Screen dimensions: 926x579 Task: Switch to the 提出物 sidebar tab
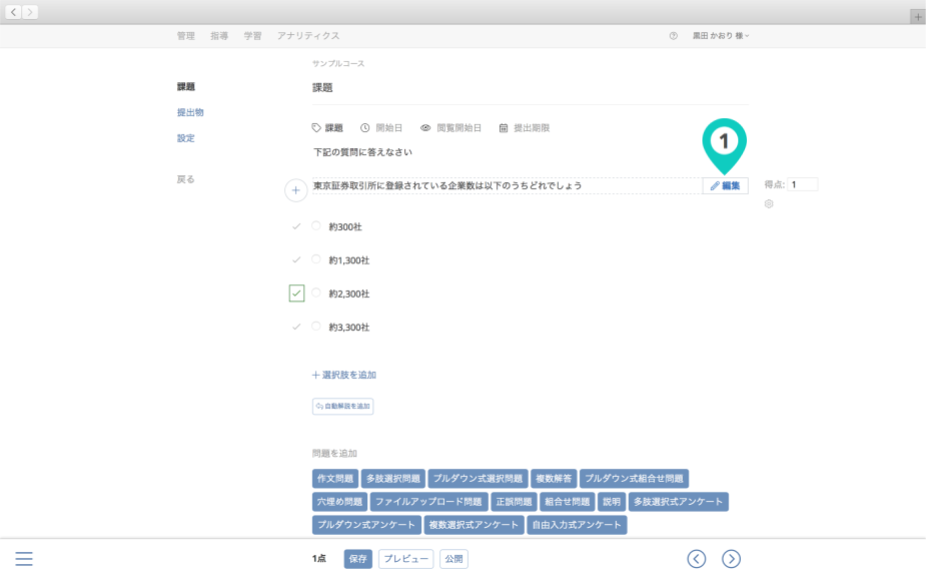(x=190, y=112)
